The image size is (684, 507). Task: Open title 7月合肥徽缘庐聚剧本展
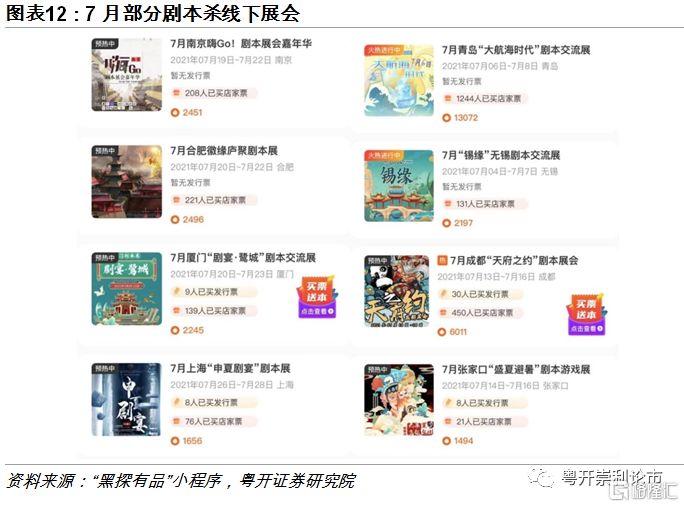coord(224,151)
